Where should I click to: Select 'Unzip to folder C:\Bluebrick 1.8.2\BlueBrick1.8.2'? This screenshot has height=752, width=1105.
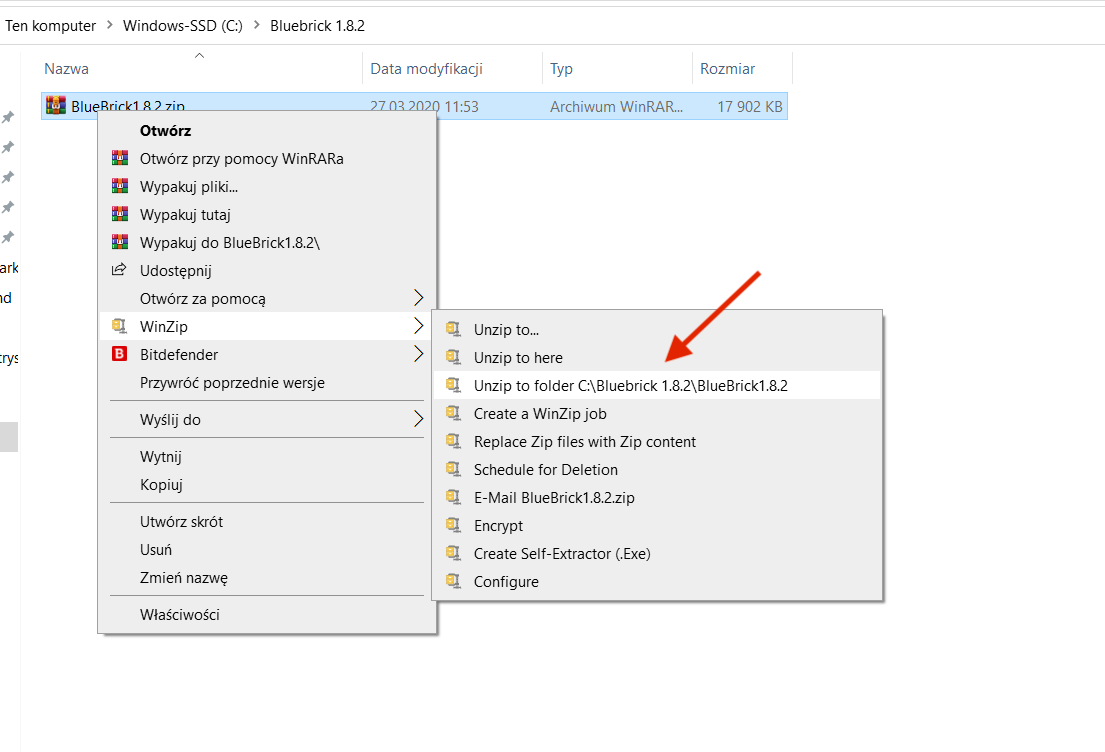[x=657, y=386]
